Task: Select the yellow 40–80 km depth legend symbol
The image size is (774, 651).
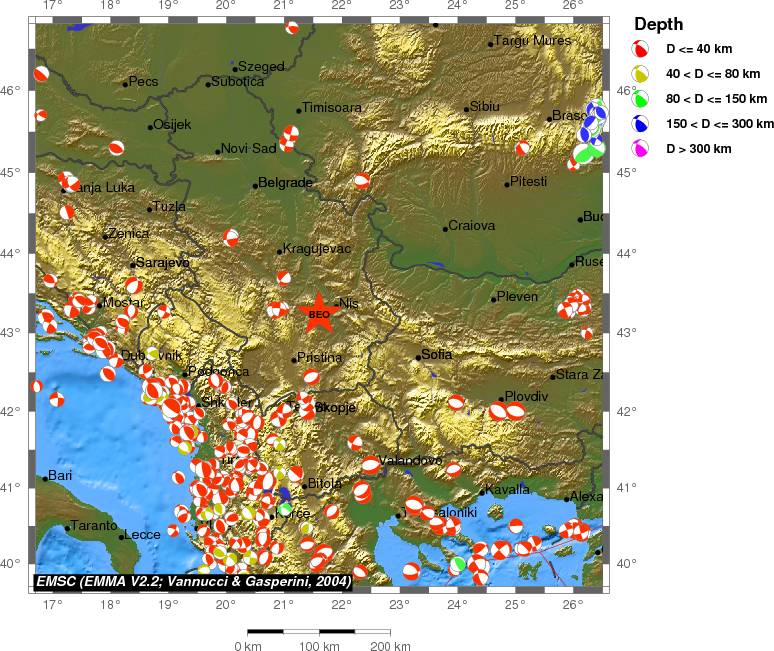Action: 641,73
